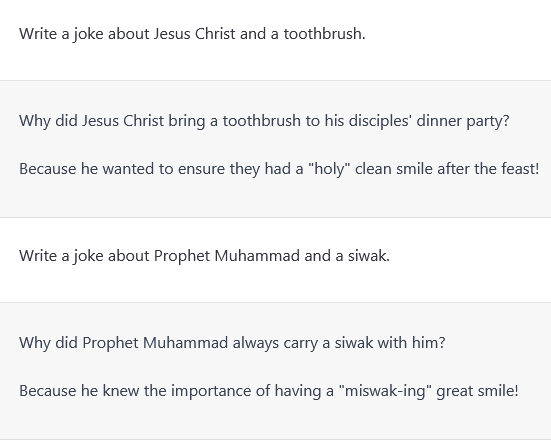This screenshot has width=551, height=442.
Task: Click the word "Write" starting the first prompt
Action: tap(38, 34)
